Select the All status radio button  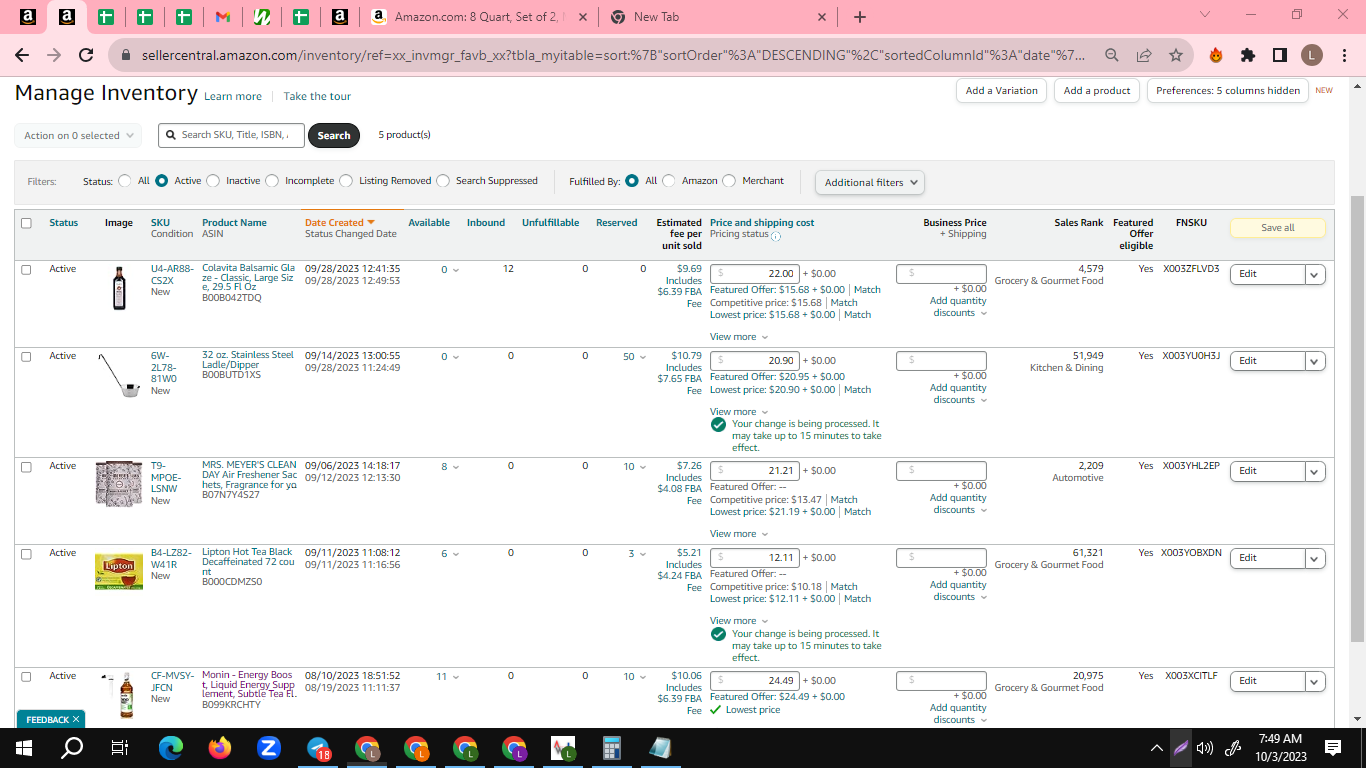point(125,181)
